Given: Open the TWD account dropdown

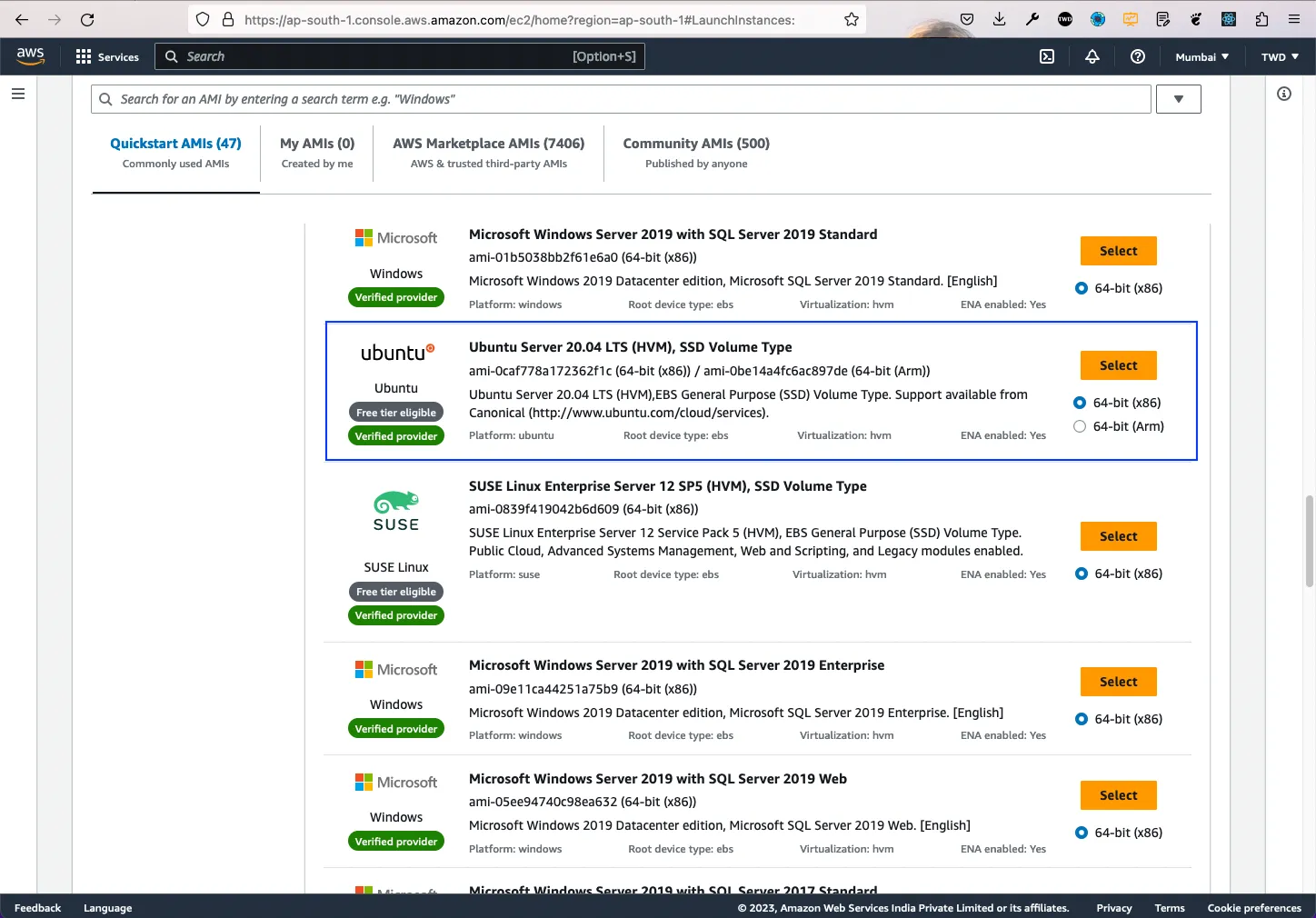Looking at the screenshot, I should [x=1280, y=56].
